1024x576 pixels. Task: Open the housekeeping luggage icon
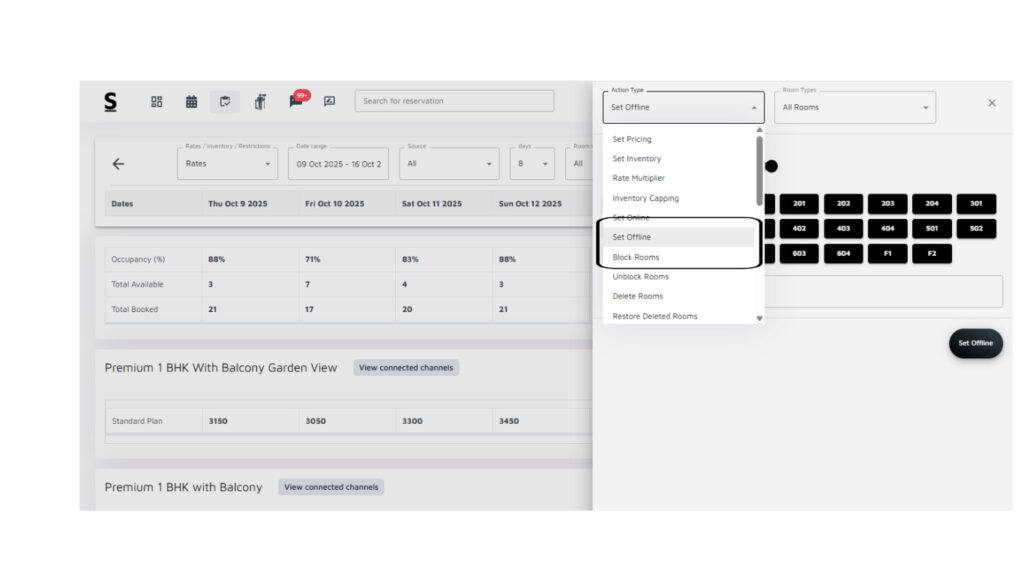click(x=260, y=101)
